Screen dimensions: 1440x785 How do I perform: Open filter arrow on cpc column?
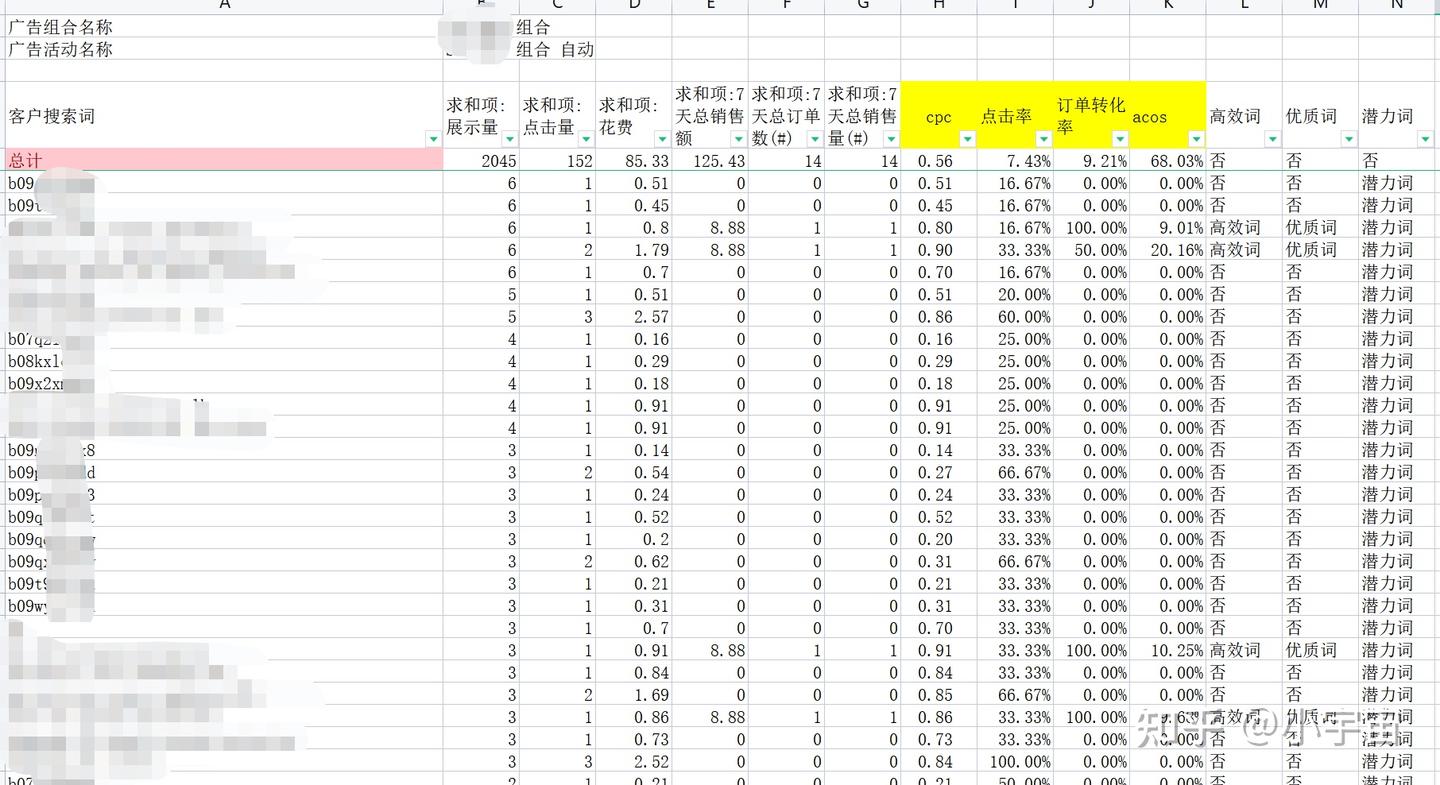967,139
